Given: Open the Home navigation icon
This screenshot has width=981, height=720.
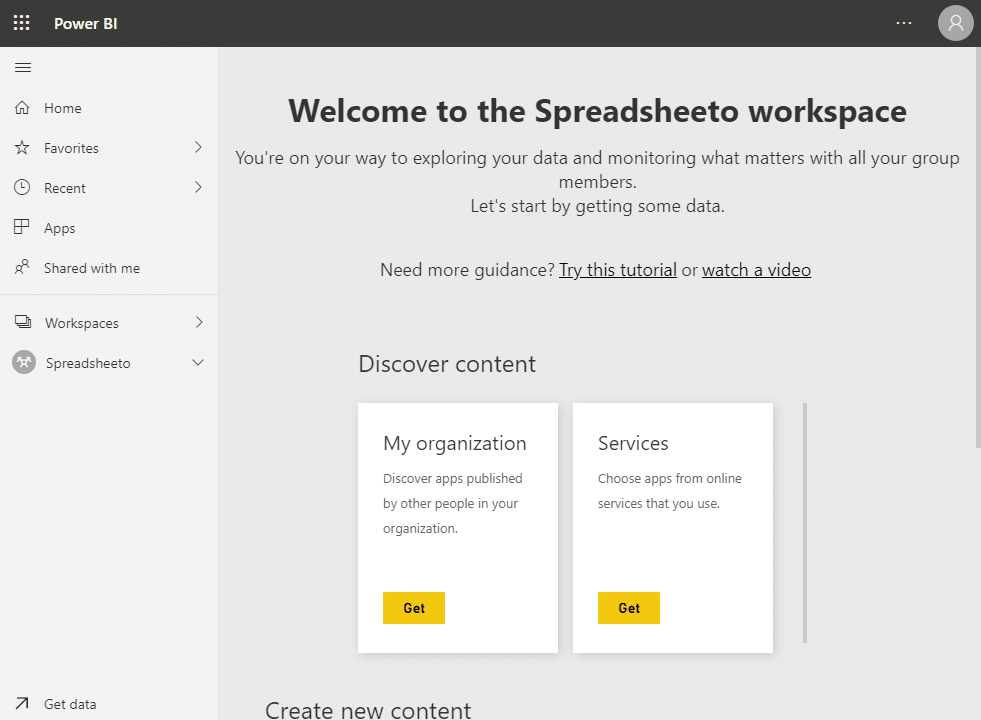Looking at the screenshot, I should pos(22,107).
